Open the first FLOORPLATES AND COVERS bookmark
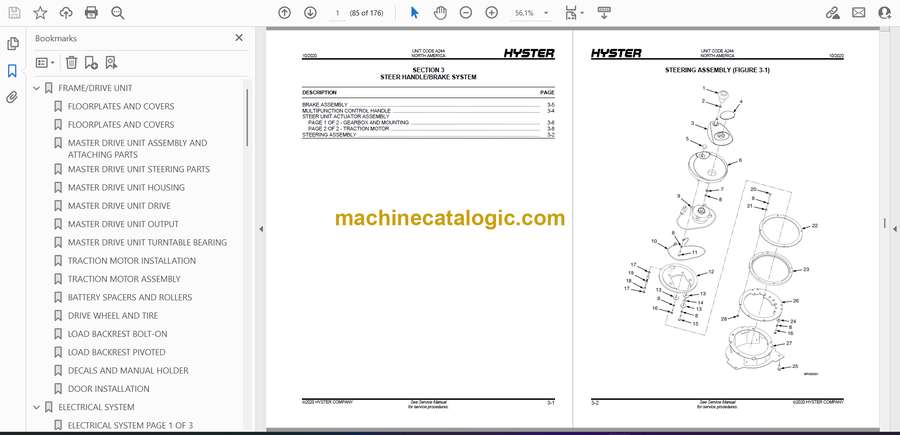 tap(121, 106)
